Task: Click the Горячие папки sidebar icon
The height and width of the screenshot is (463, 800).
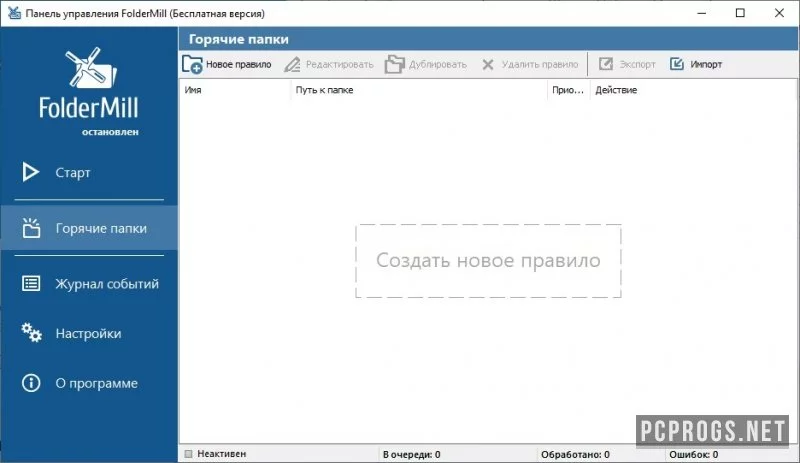Action: coord(31,228)
